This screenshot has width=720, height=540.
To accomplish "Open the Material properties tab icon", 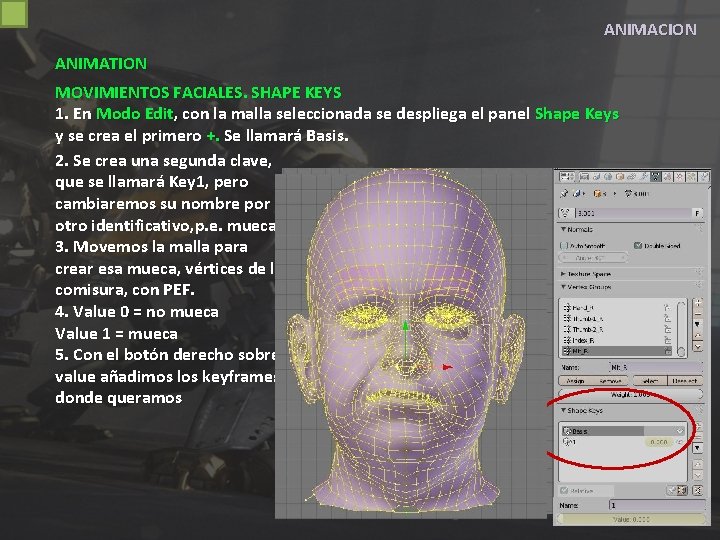I will pos(668,177).
